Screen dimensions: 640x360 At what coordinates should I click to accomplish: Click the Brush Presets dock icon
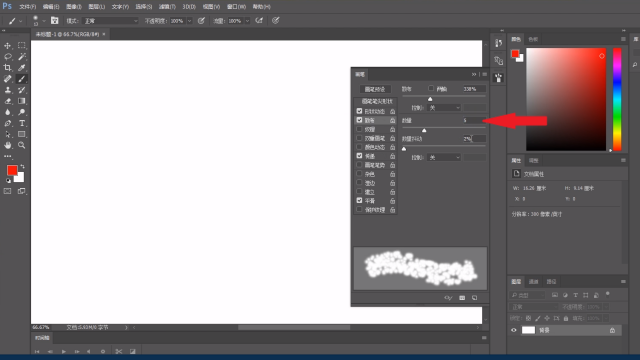(498, 78)
